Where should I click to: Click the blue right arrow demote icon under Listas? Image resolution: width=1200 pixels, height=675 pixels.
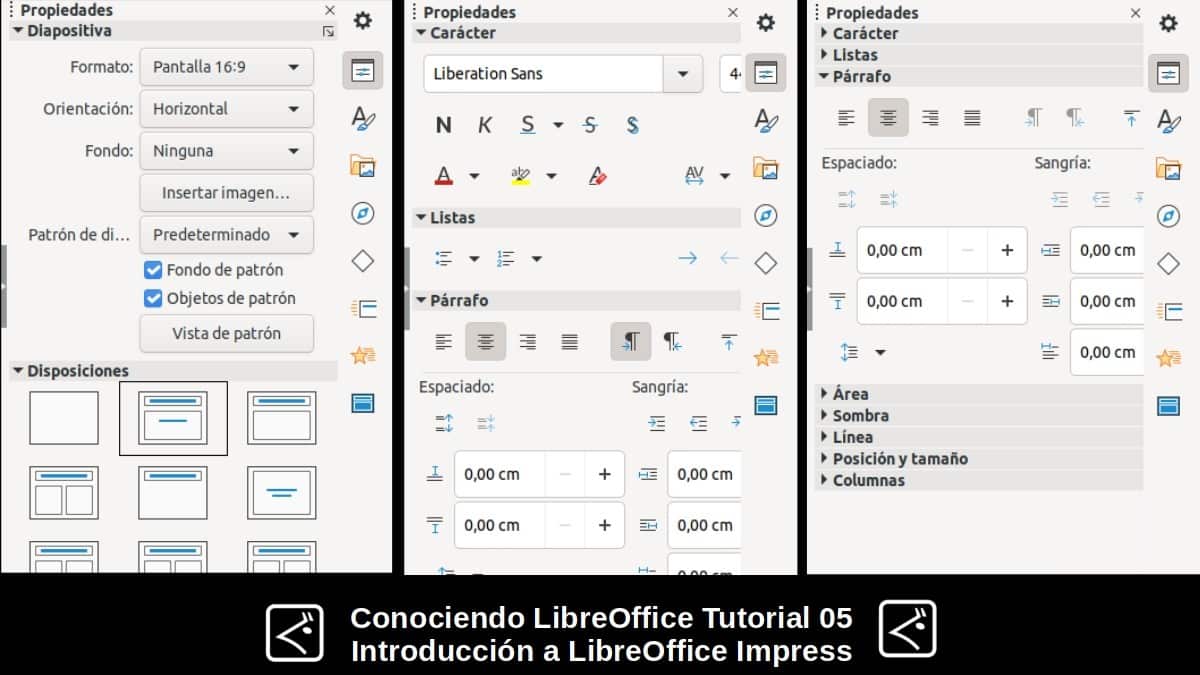(x=687, y=259)
